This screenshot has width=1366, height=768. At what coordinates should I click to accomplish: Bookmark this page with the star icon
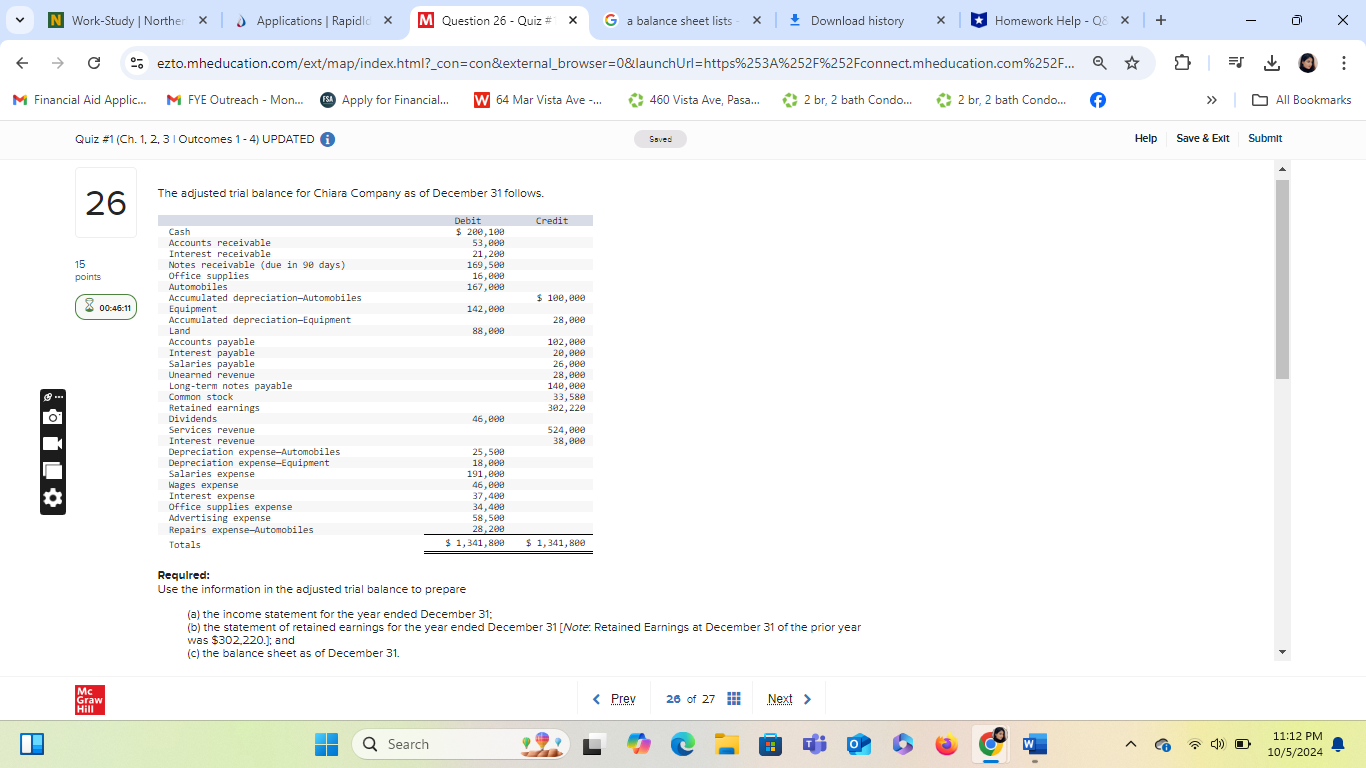click(x=1132, y=63)
